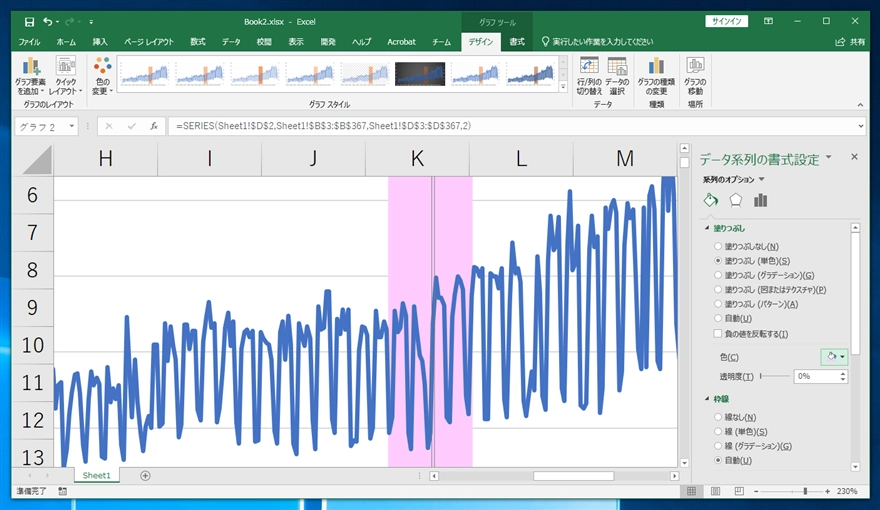880x510 pixels.
Task: Click the formula bar Enter checkmark icon
Action: coord(131,126)
